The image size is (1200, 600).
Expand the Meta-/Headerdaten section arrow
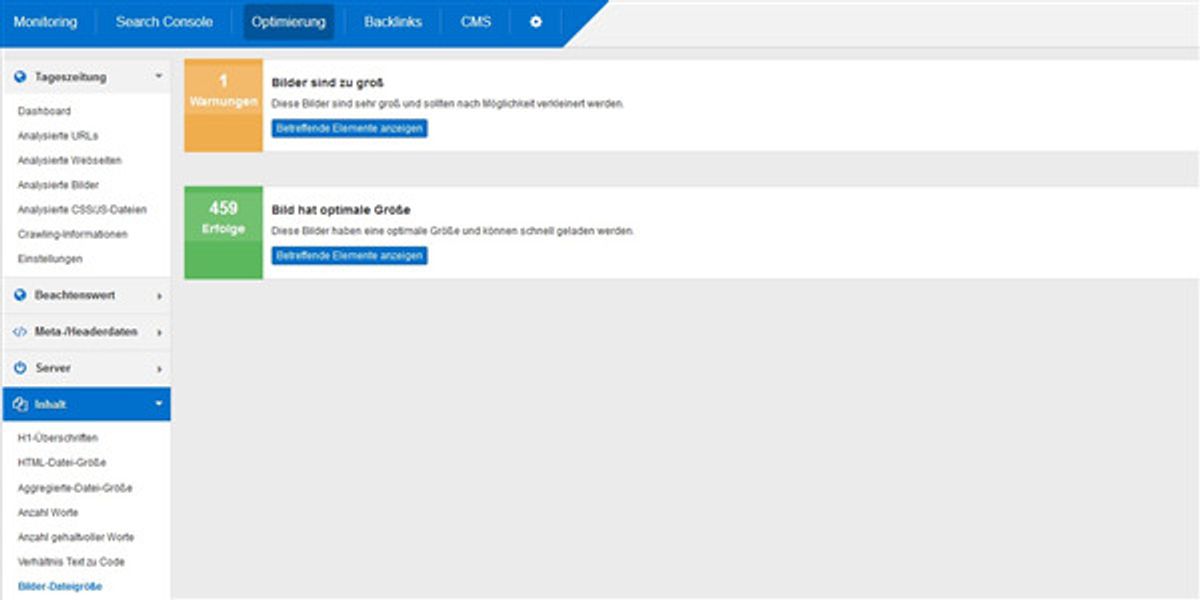(159, 332)
